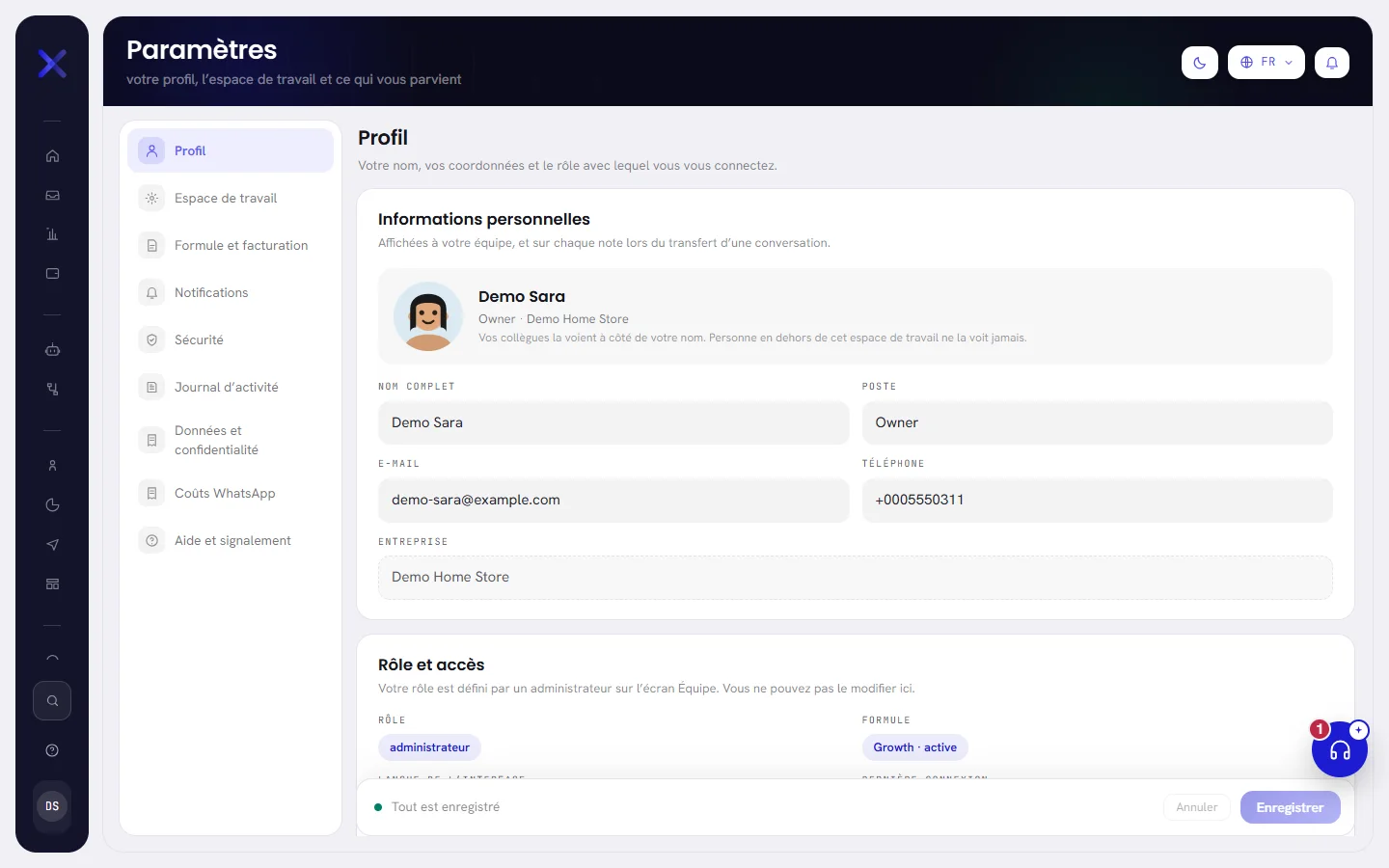Open the bell notifications in header
The image size is (1389, 868).
(x=1332, y=63)
